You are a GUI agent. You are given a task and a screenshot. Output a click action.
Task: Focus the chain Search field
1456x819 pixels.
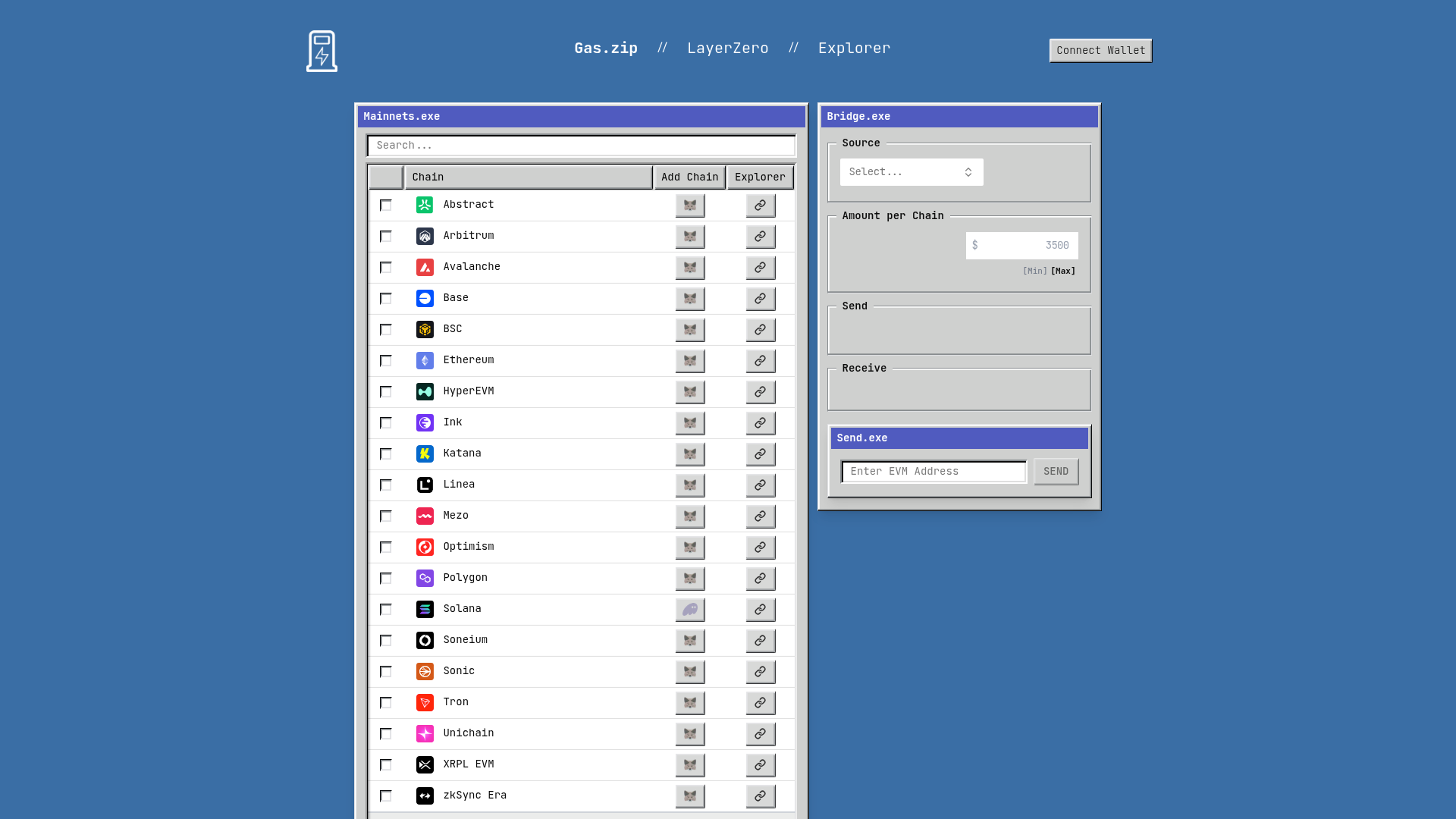click(x=582, y=146)
